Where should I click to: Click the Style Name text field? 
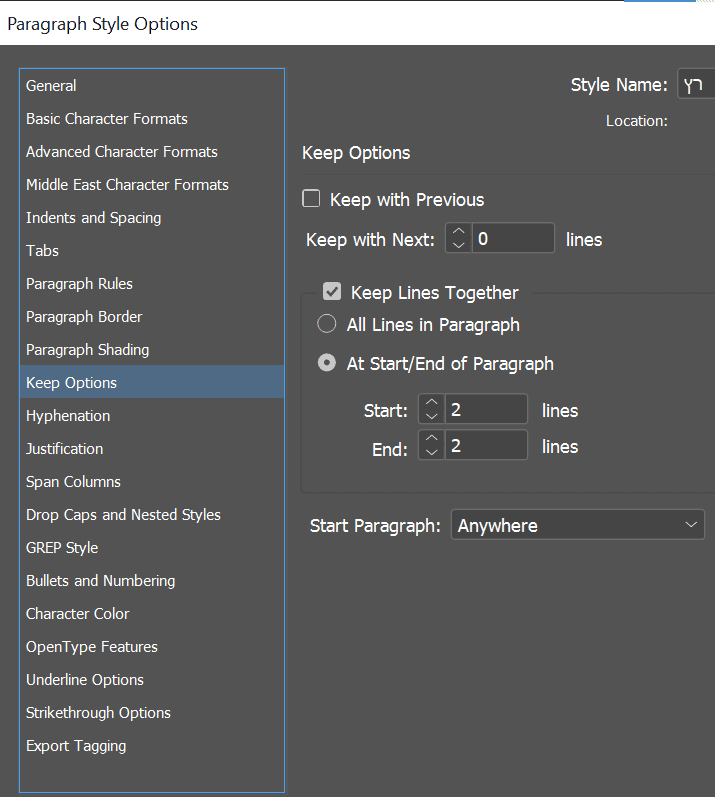point(696,86)
